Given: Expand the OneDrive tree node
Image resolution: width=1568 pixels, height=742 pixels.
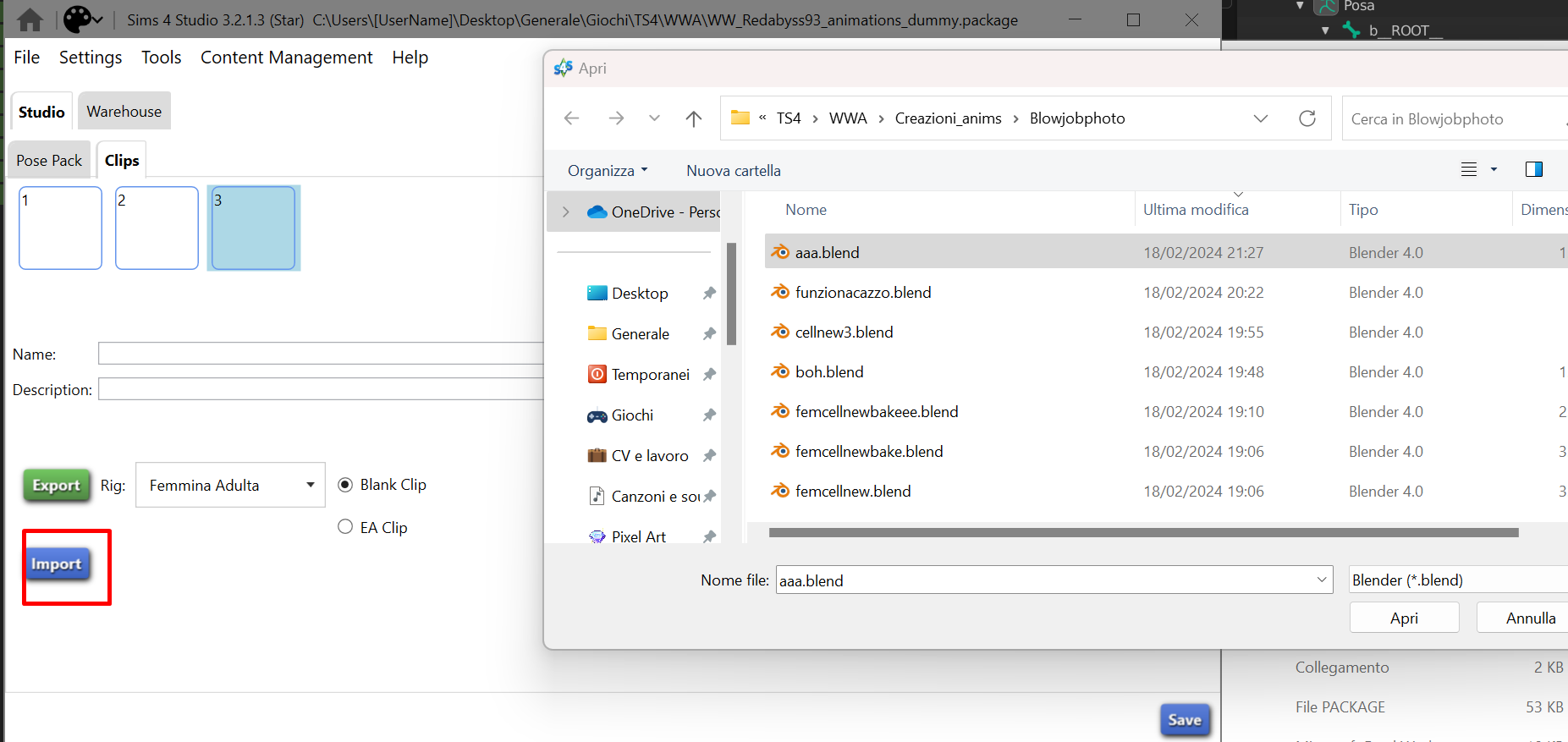Looking at the screenshot, I should click(566, 212).
